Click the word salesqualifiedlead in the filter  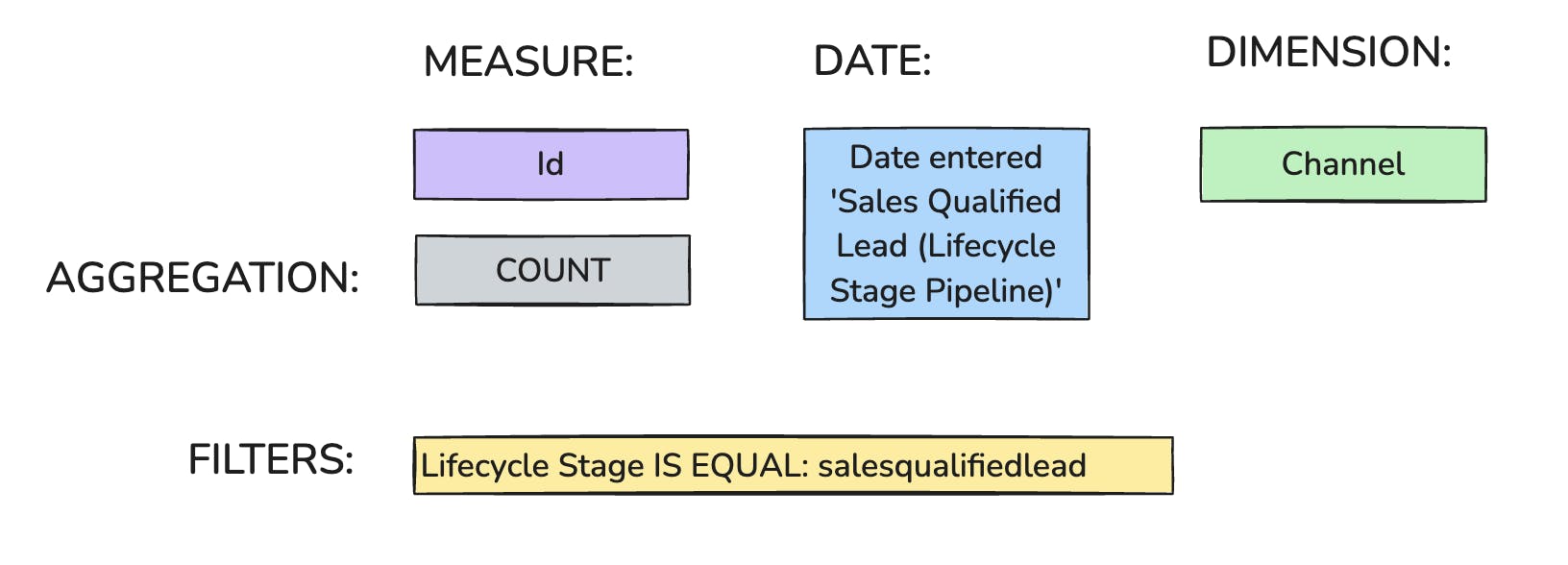point(951,466)
